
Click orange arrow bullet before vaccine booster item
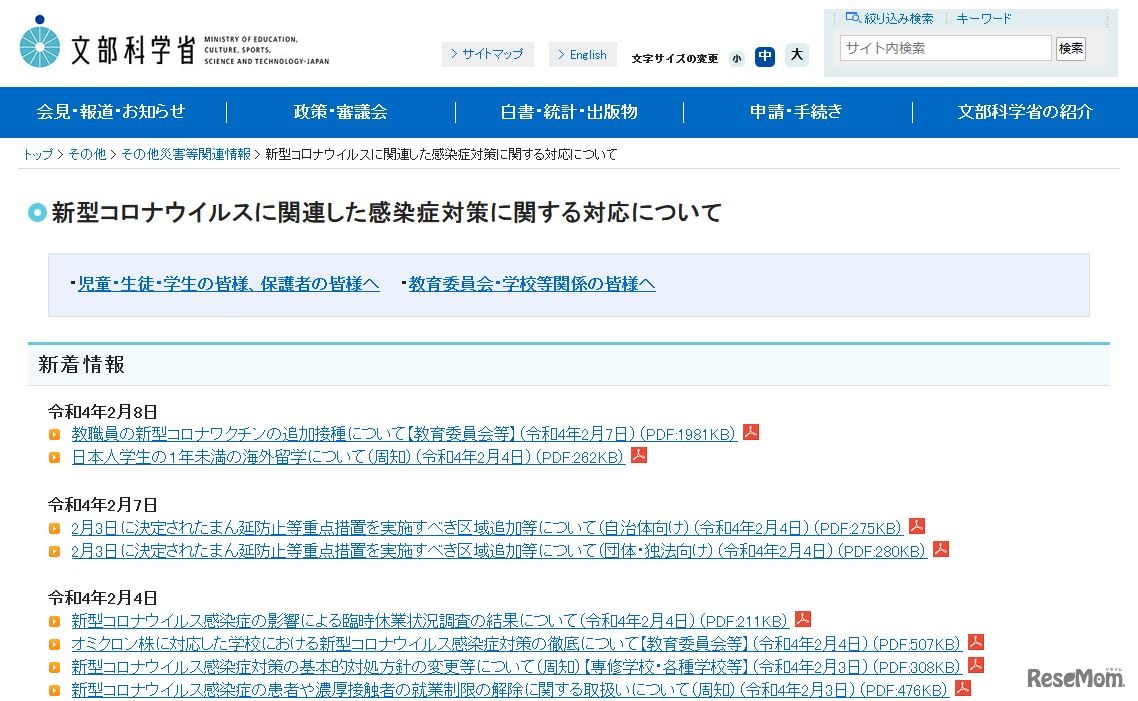click(55, 432)
